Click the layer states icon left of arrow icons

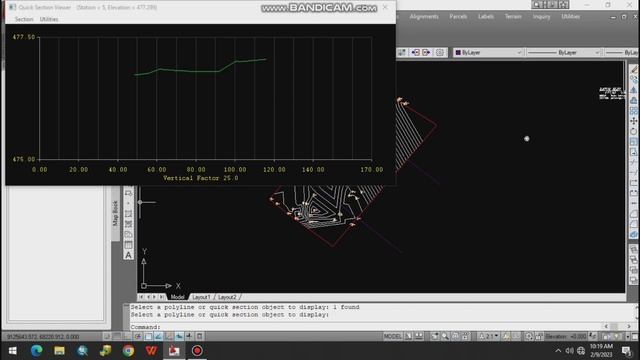click(402, 52)
